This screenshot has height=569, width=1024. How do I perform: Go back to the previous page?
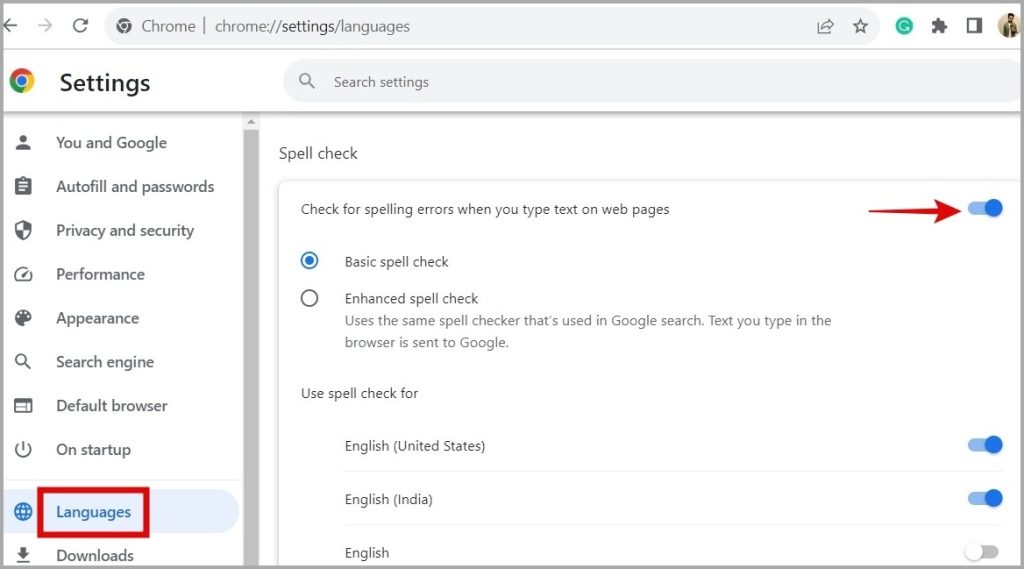10,26
